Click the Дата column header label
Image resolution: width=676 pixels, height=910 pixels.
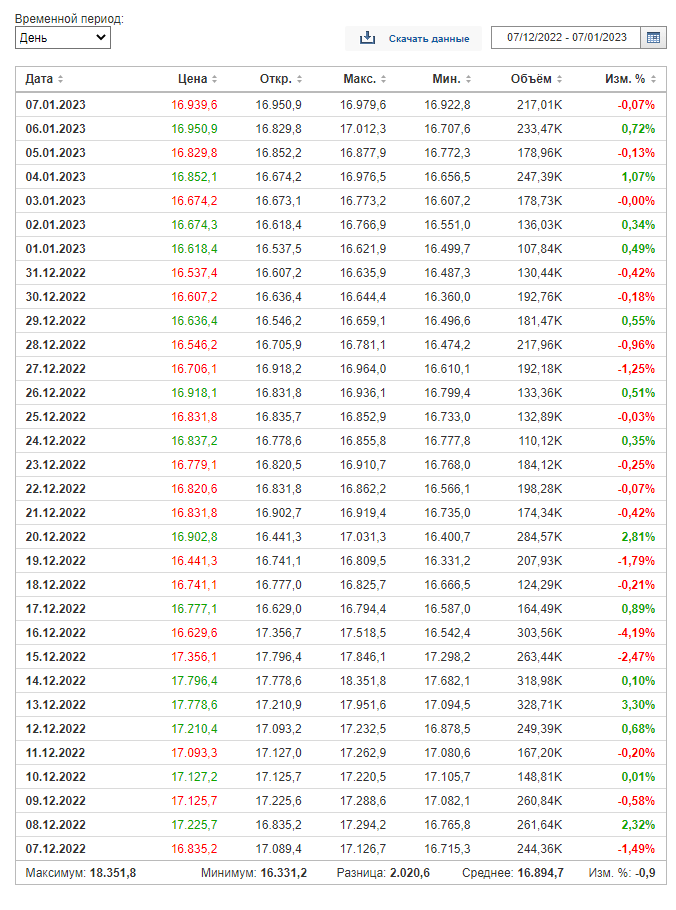pos(39,80)
